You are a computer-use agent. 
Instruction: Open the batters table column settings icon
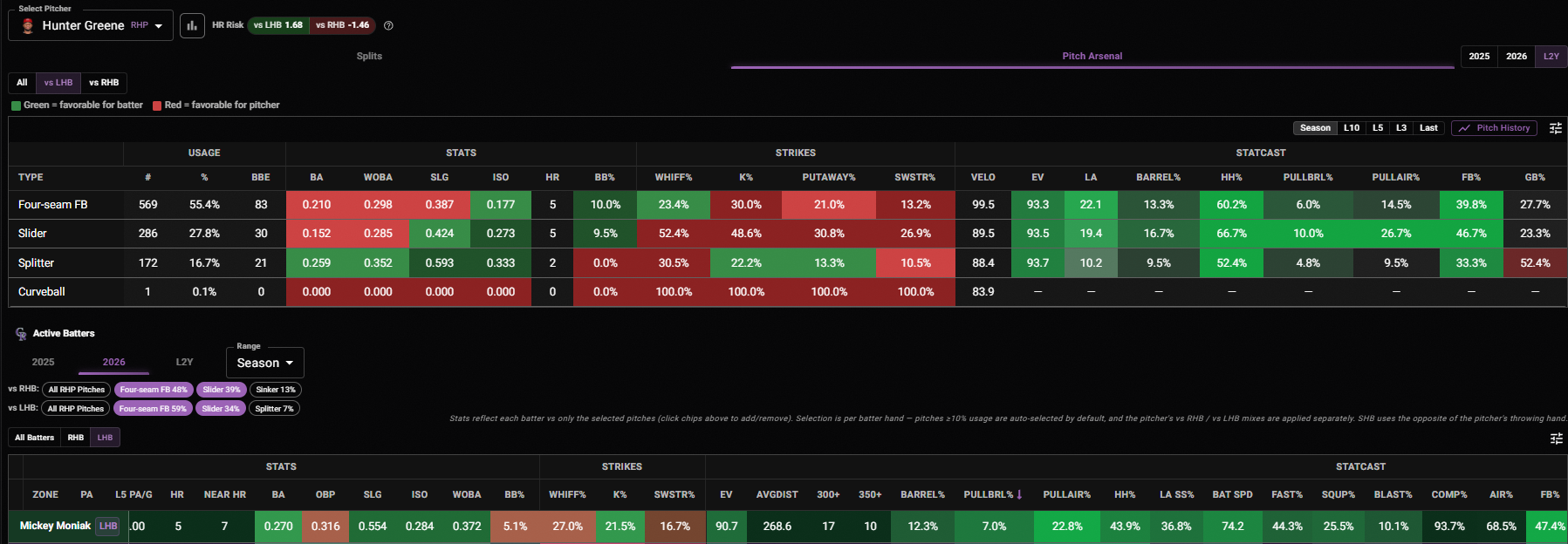click(1556, 439)
